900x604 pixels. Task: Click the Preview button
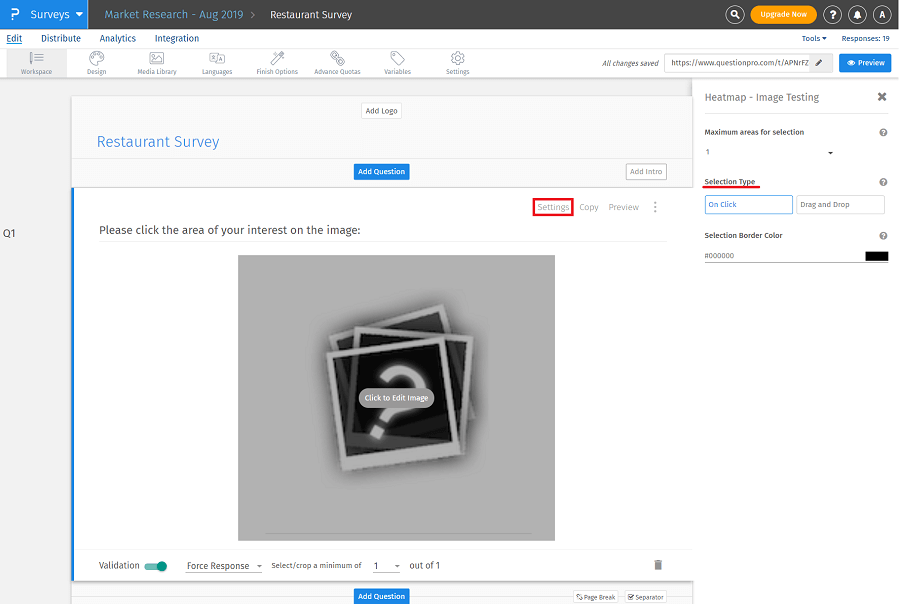(864, 62)
